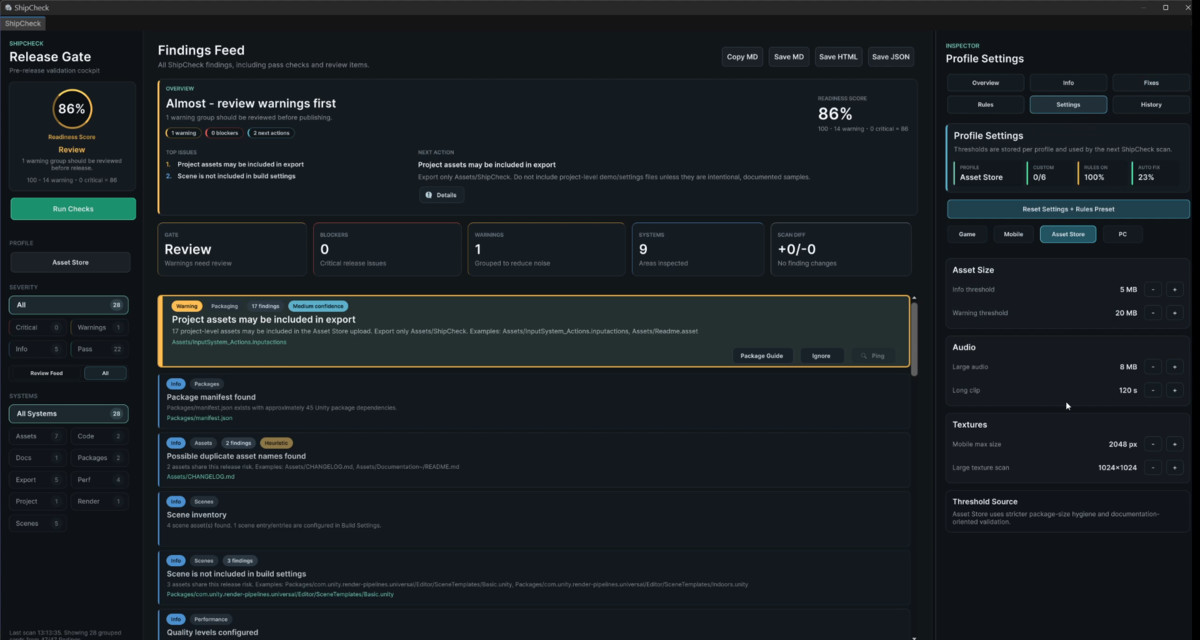Click the Run Checks button
The image size is (1200, 640).
73,209
